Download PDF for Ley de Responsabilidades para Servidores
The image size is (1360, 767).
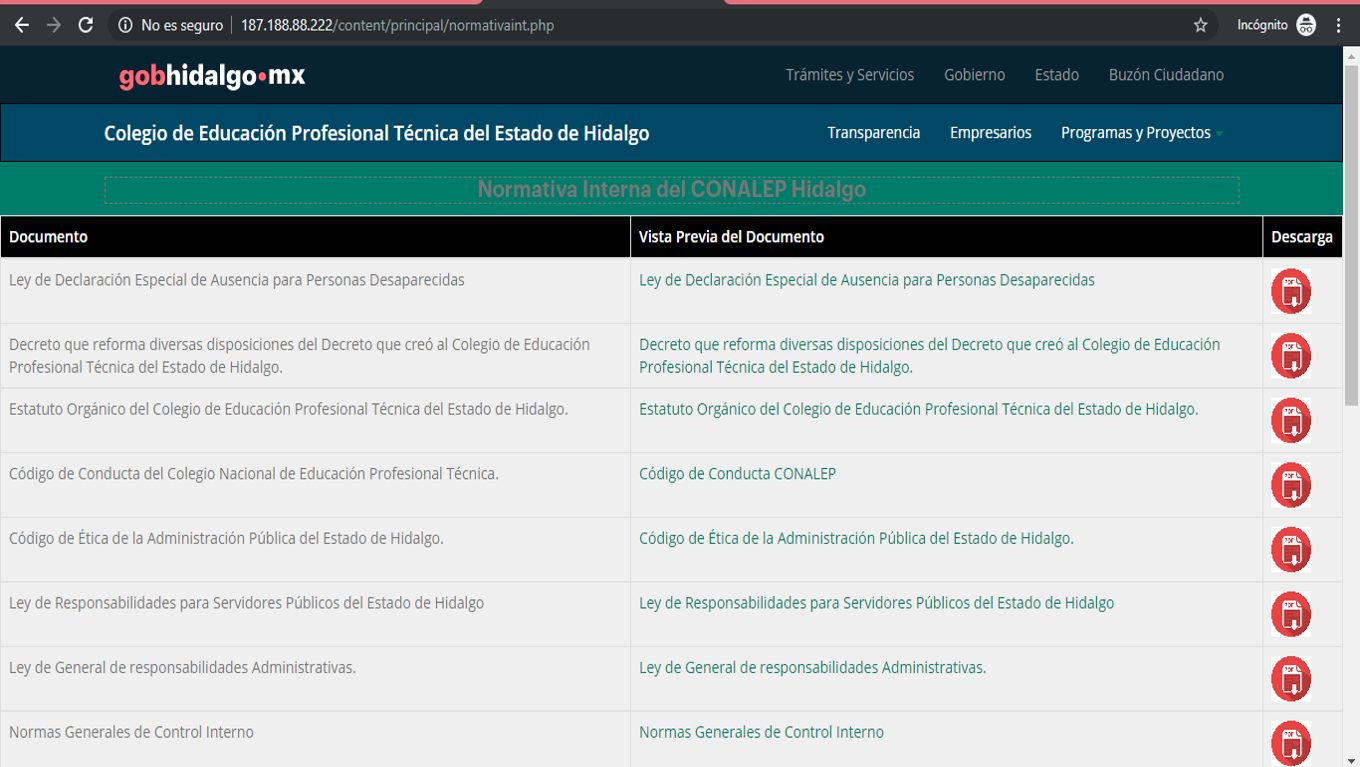(x=1291, y=614)
